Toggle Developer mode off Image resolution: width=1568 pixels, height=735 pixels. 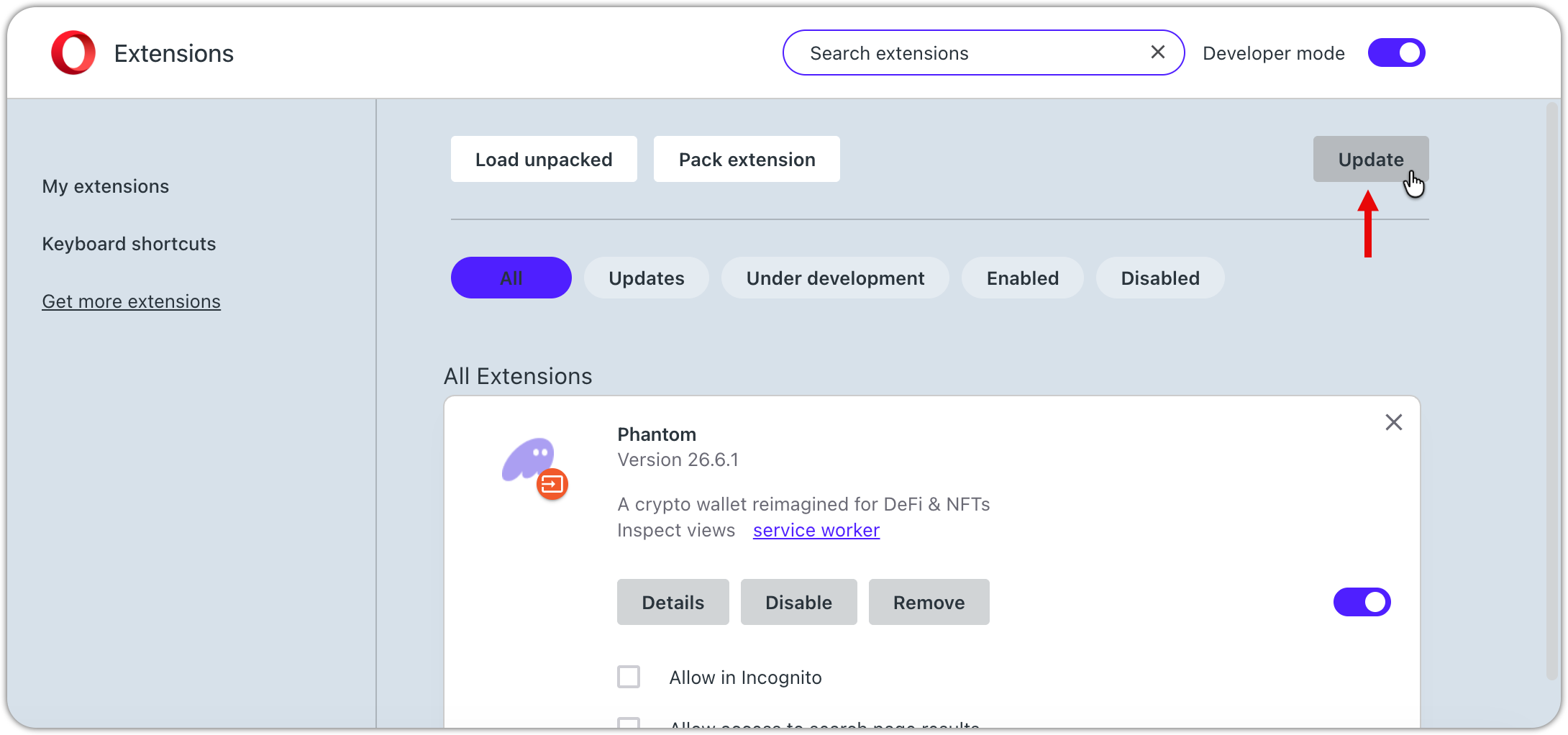tap(1396, 52)
